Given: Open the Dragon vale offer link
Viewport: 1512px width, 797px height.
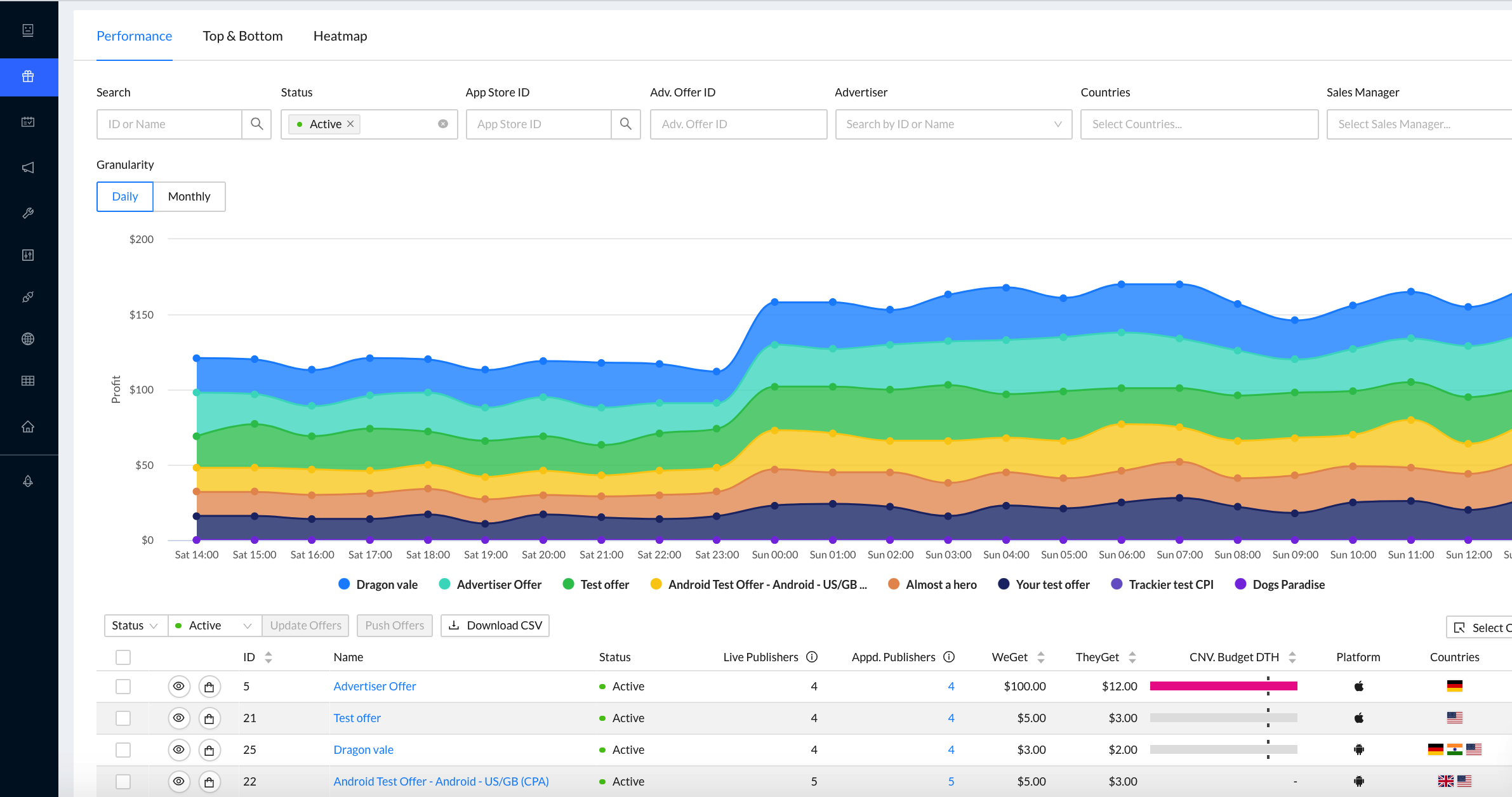Looking at the screenshot, I should [363, 749].
